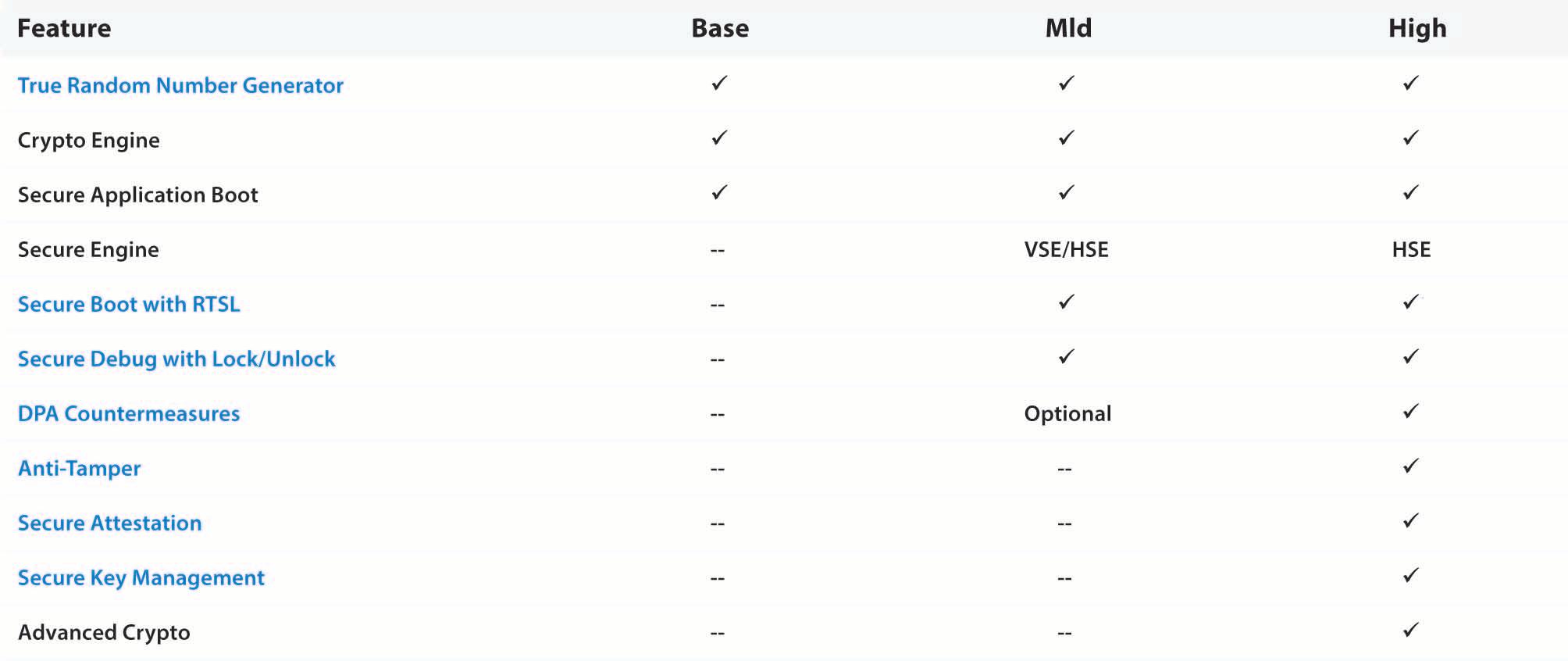Click the Base checkmark for True Random Number Generator
This screenshot has height=661, width=1568.
click(x=719, y=84)
